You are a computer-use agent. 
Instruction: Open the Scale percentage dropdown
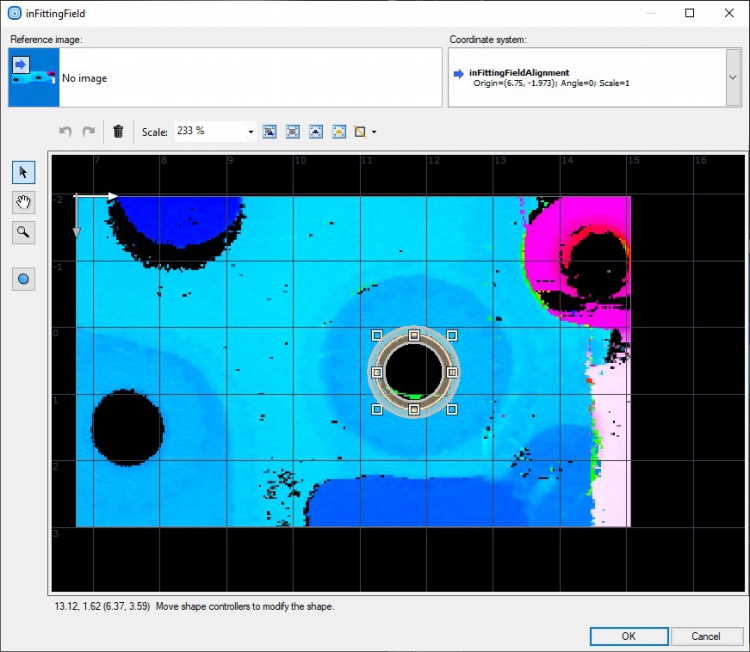(x=250, y=131)
